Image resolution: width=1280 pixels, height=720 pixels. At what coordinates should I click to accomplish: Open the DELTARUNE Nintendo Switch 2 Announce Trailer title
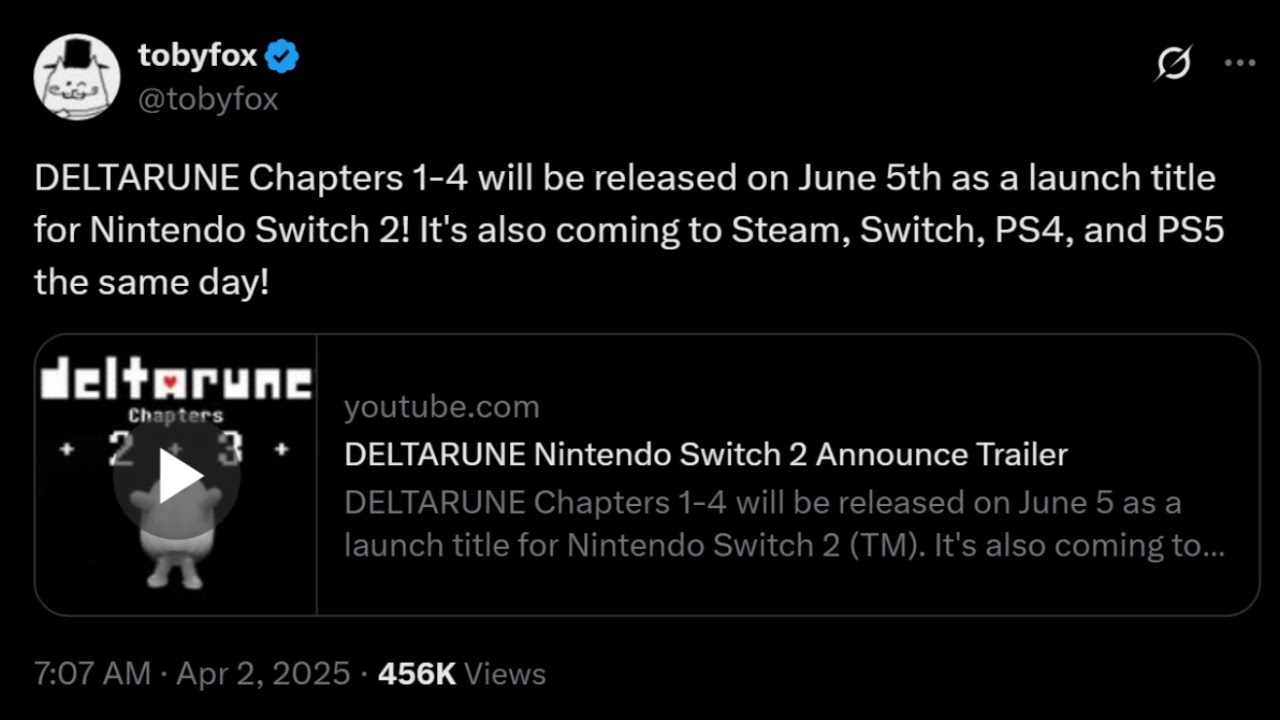[705, 455]
